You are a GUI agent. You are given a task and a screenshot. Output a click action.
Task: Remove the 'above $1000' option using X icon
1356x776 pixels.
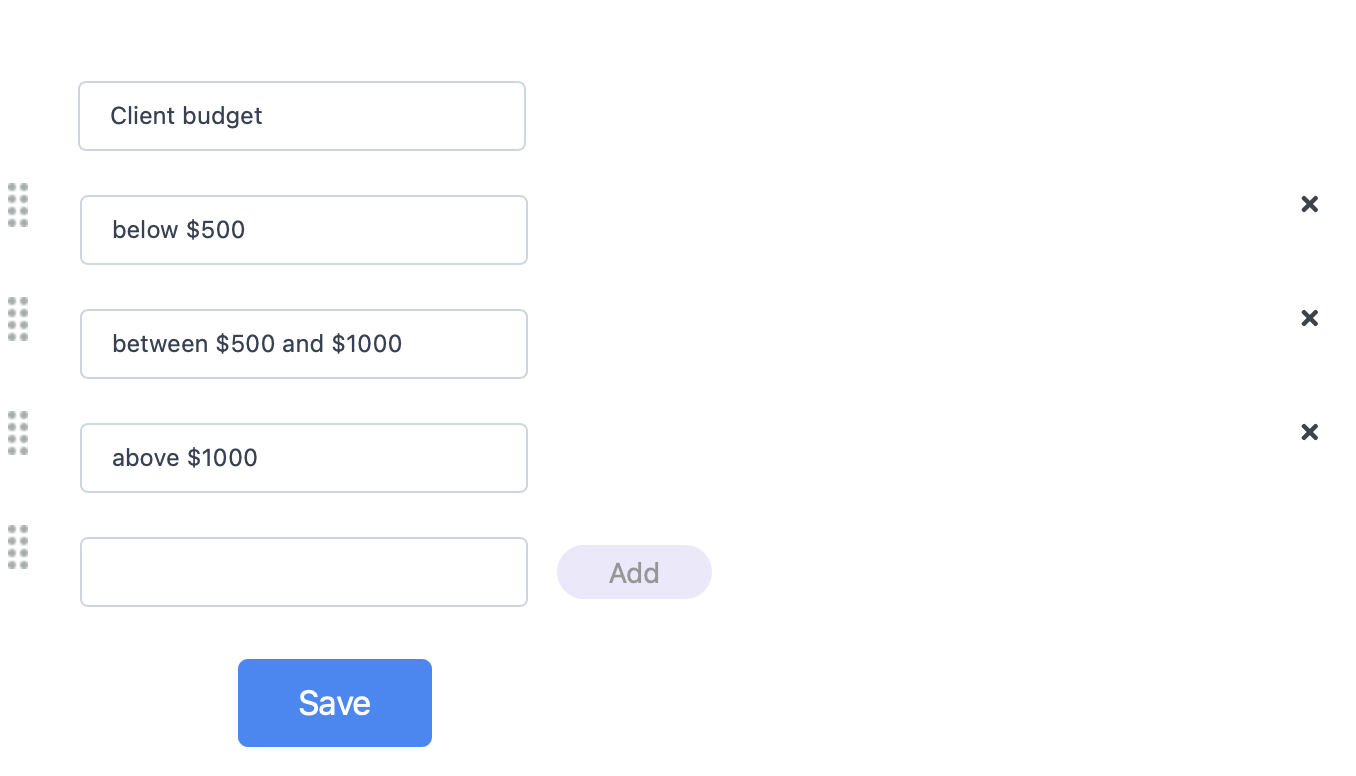1309,432
